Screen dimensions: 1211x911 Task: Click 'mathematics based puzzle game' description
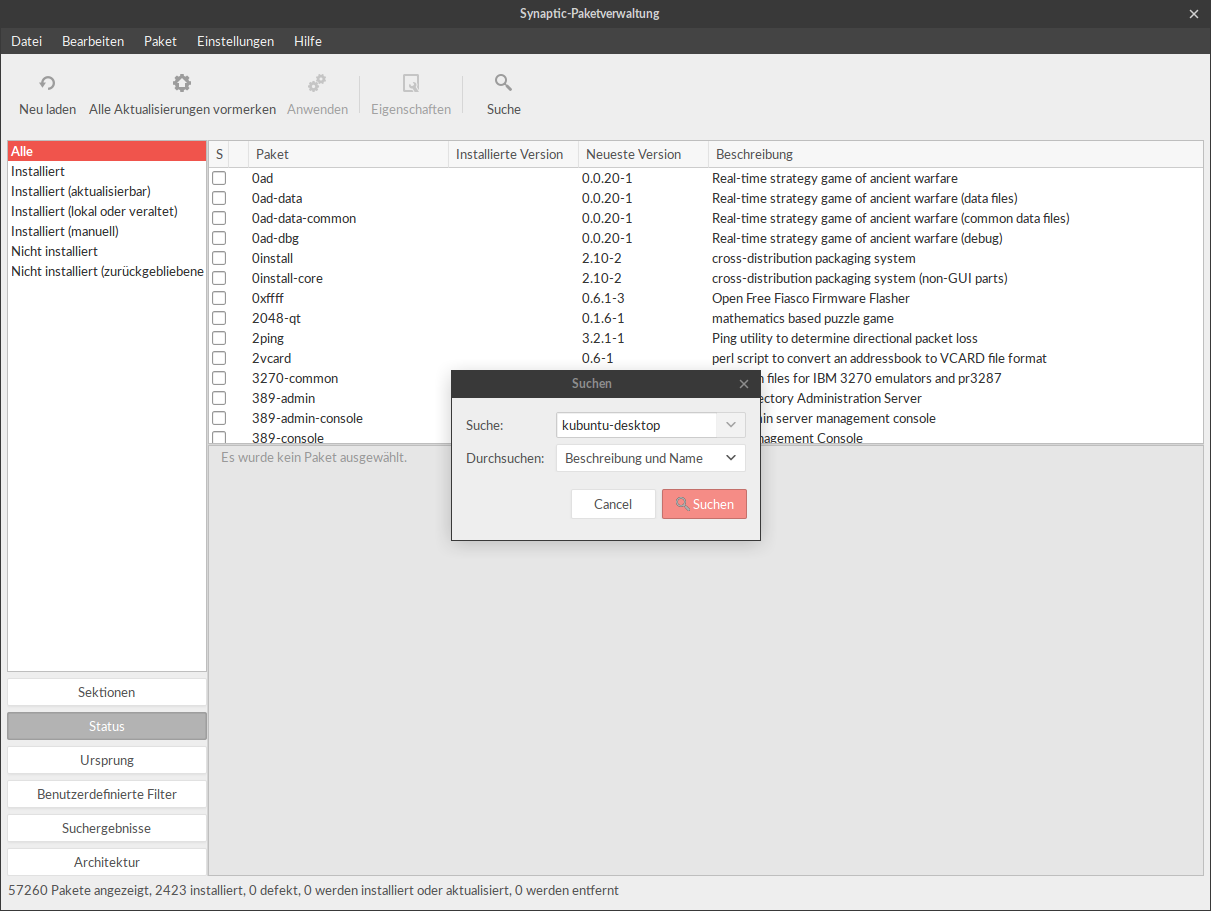click(803, 318)
